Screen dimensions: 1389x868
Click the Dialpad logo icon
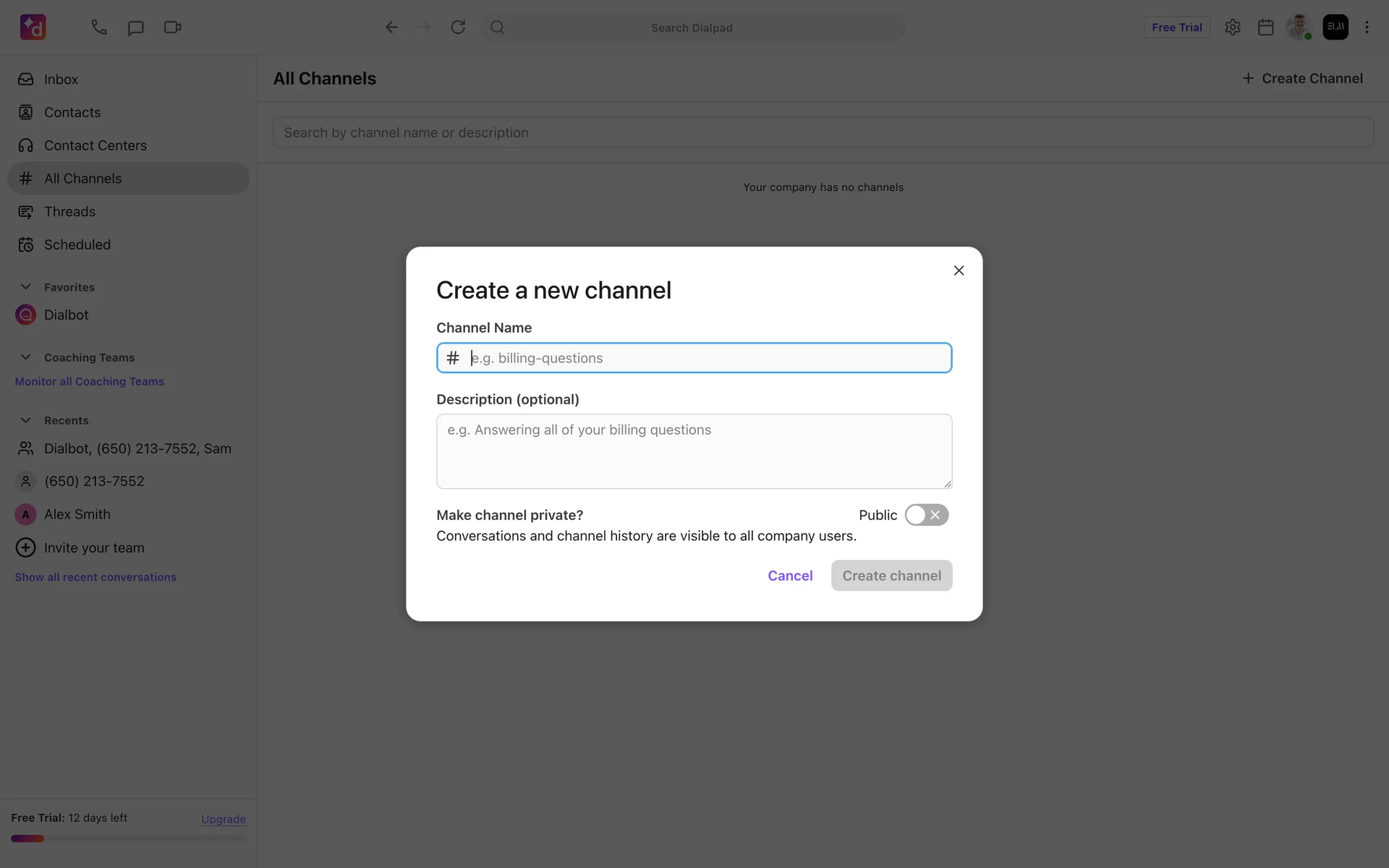pyautogui.click(x=33, y=27)
